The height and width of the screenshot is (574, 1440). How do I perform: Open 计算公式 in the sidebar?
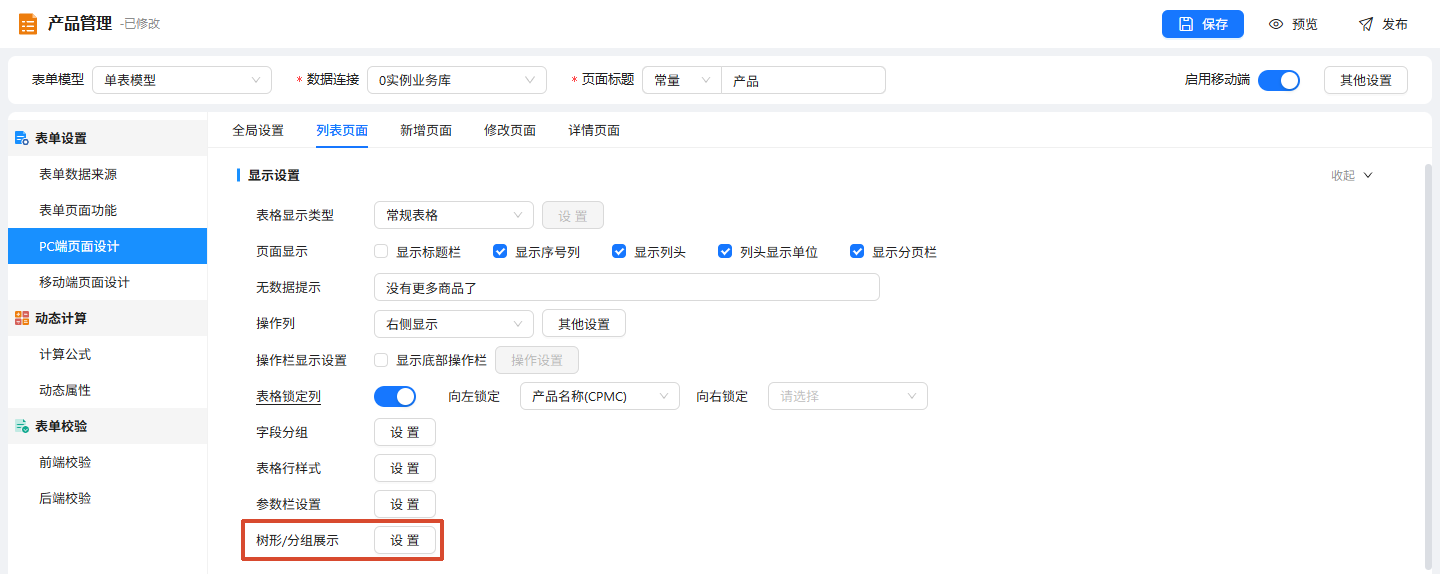point(107,354)
